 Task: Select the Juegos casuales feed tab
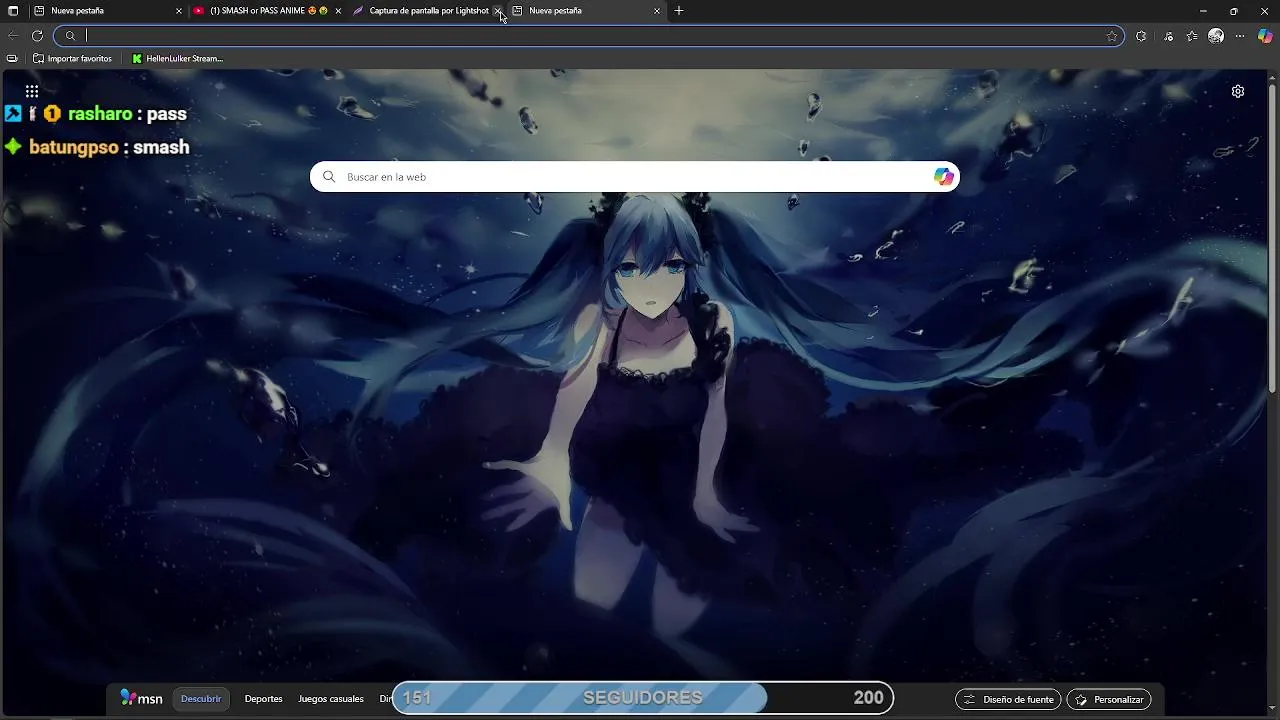tap(331, 699)
